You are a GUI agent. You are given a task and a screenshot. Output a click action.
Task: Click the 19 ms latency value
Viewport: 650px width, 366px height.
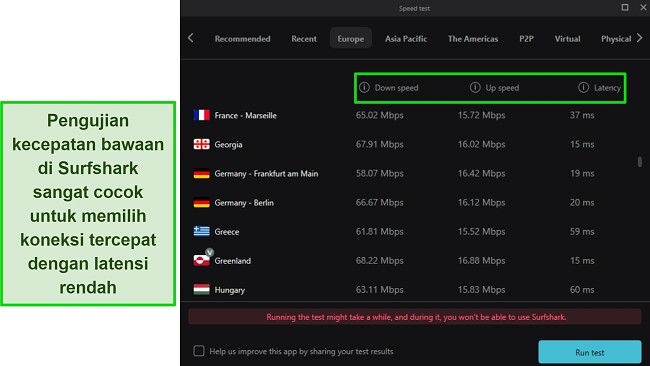pyautogui.click(x=582, y=173)
